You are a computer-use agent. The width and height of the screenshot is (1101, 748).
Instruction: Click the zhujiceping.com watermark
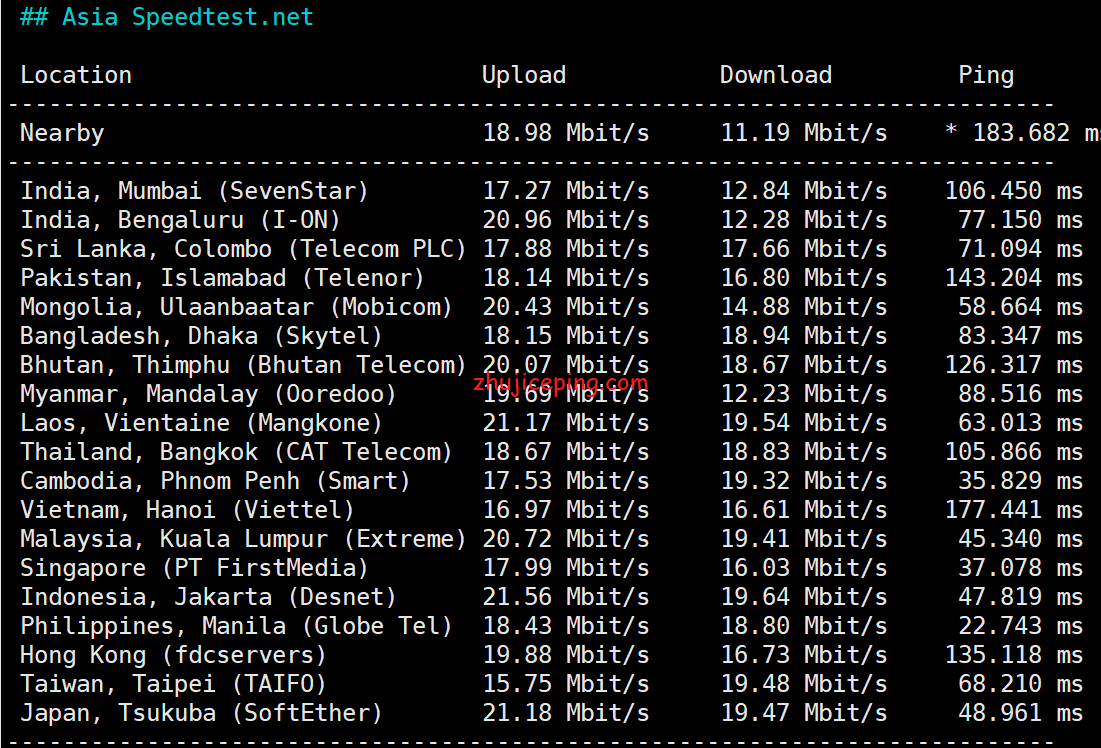click(560, 383)
